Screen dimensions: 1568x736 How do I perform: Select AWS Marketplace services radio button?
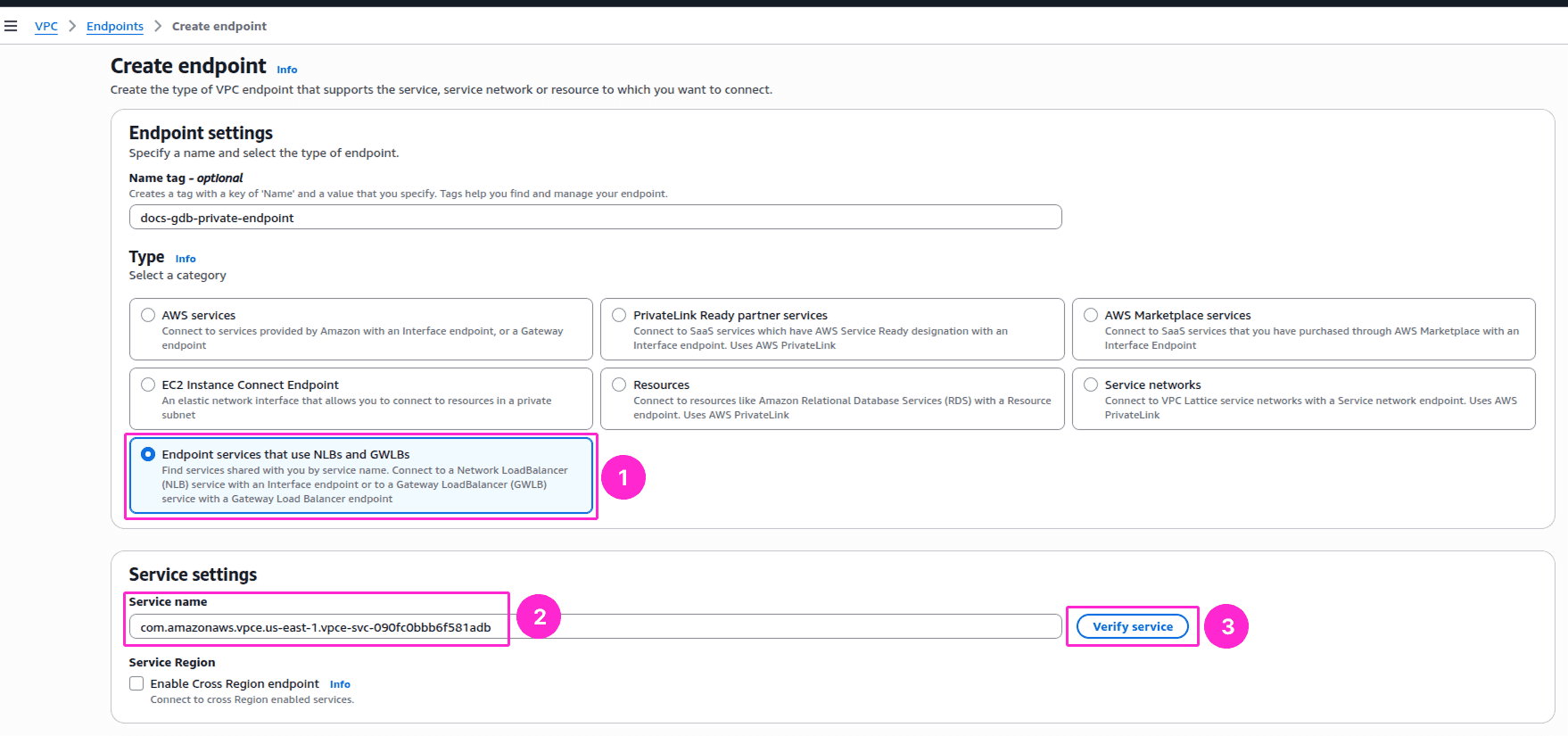point(1090,315)
